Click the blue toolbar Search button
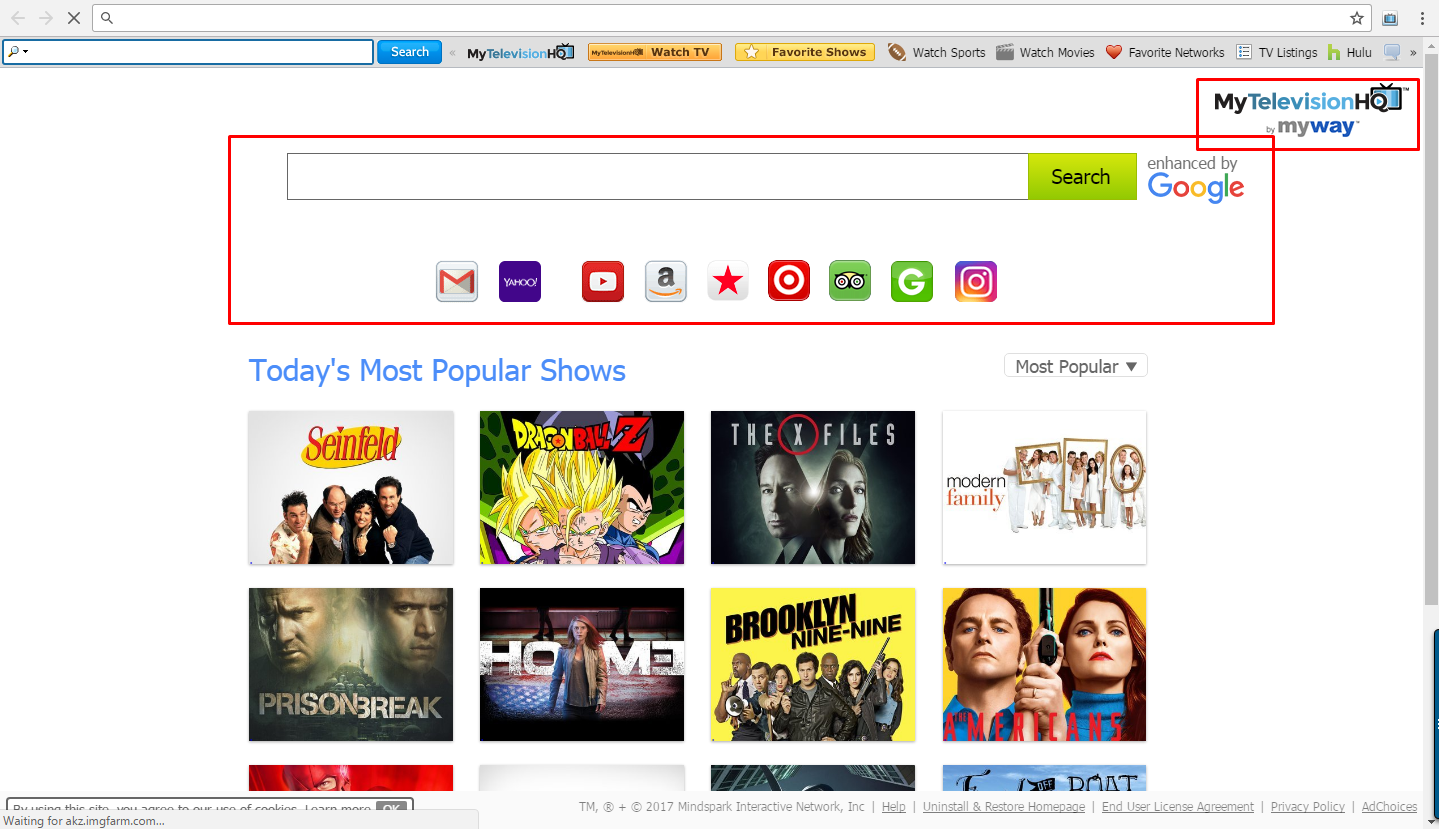Viewport: 1439px width, 829px height. (409, 52)
